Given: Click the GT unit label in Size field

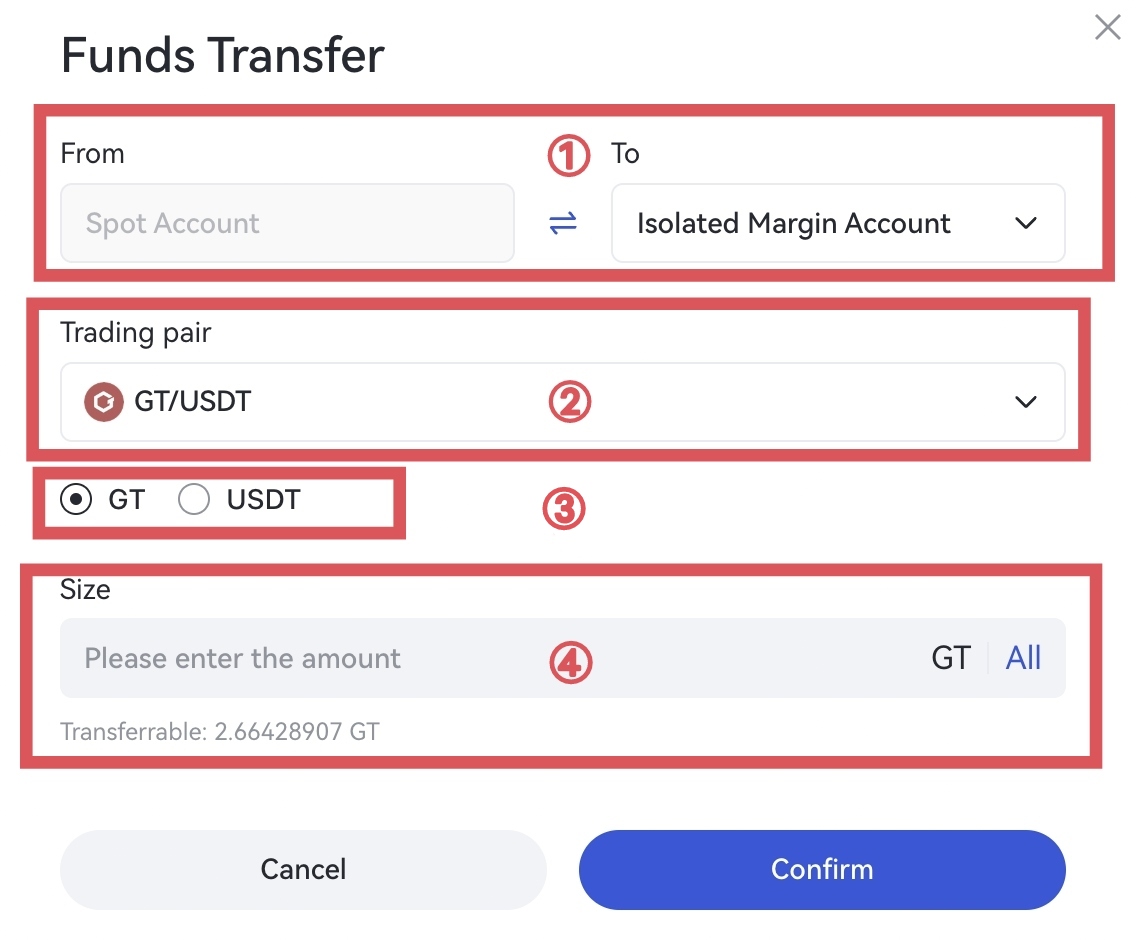Looking at the screenshot, I should click(950, 658).
